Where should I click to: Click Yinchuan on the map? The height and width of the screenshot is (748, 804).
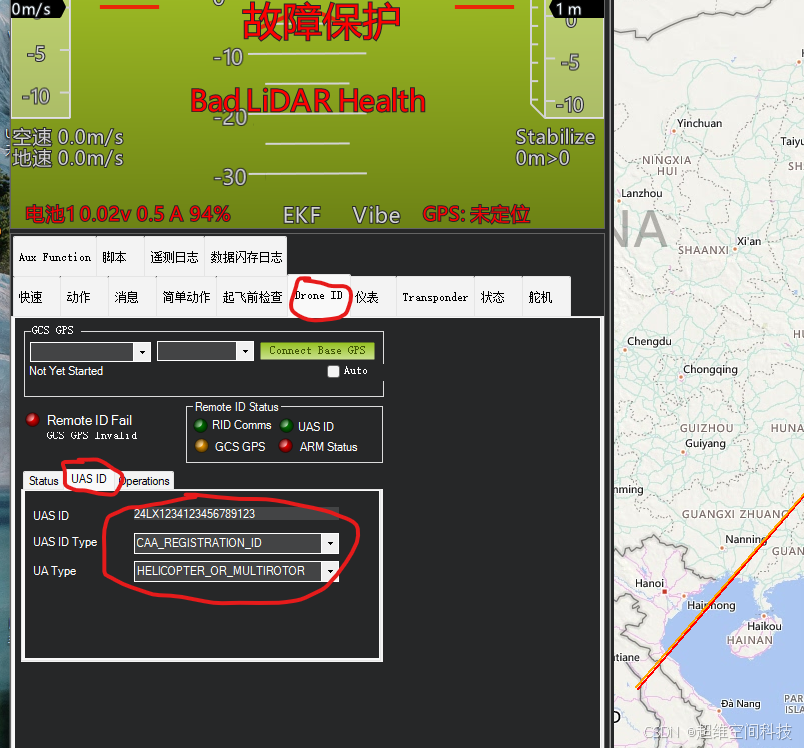pos(699,123)
